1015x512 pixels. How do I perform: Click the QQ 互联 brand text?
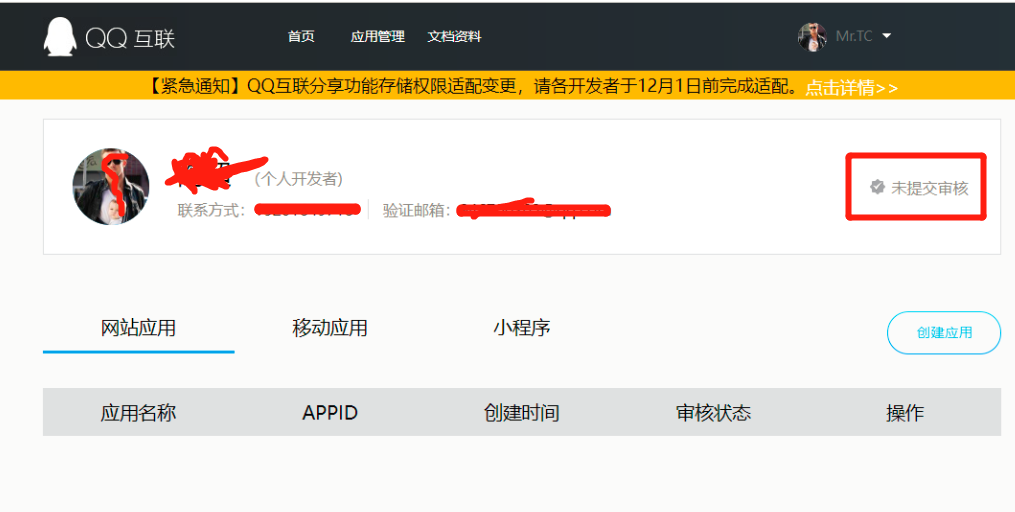click(130, 38)
